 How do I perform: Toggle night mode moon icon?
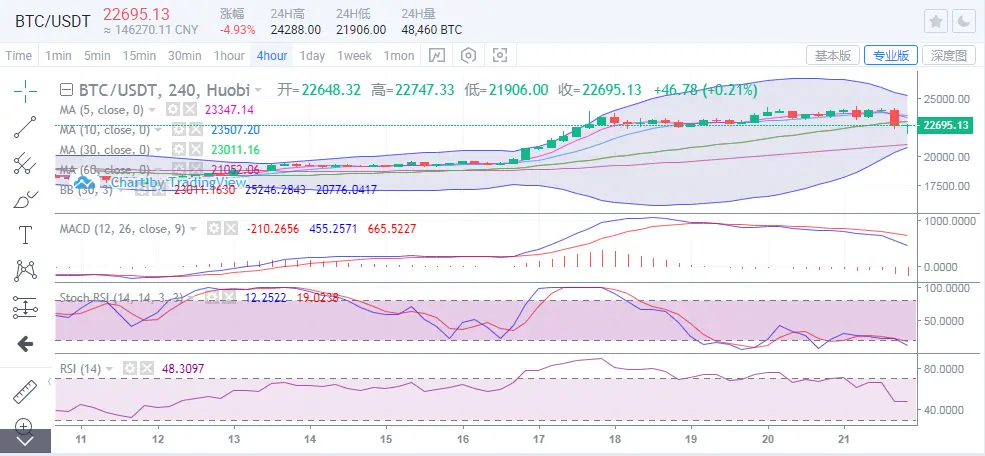pyautogui.click(x=963, y=22)
